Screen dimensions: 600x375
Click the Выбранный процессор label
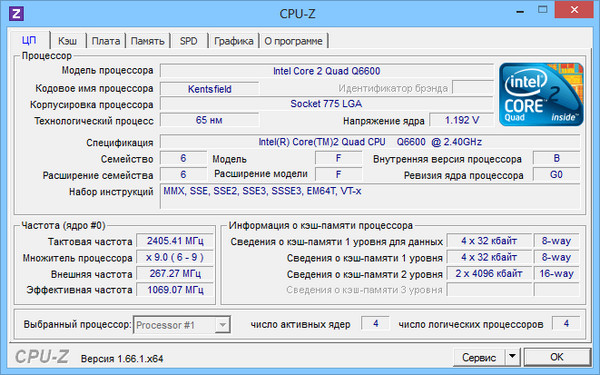(x=77, y=324)
